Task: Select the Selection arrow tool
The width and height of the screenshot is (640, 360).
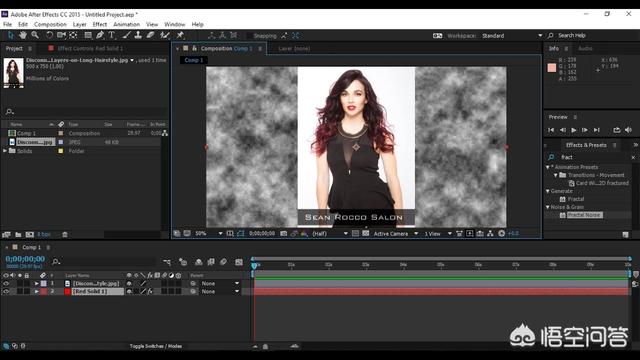Action: tap(11, 36)
